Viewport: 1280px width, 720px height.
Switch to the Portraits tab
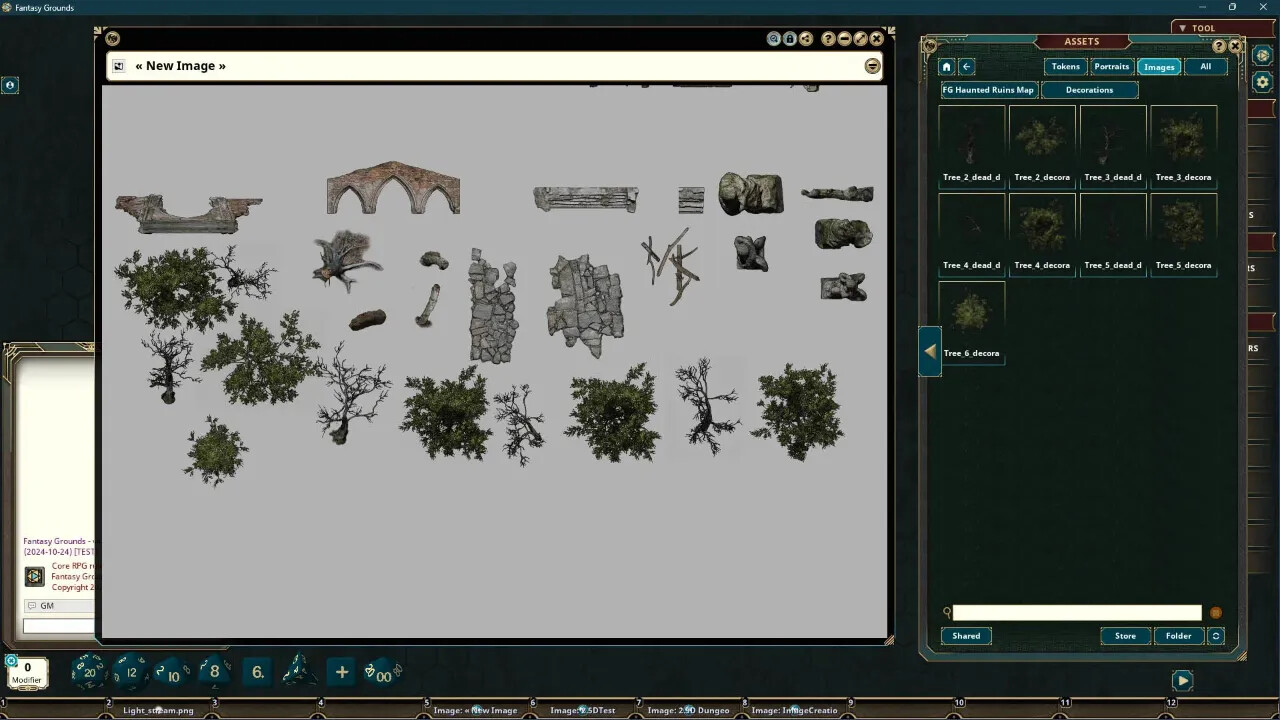[1111, 66]
